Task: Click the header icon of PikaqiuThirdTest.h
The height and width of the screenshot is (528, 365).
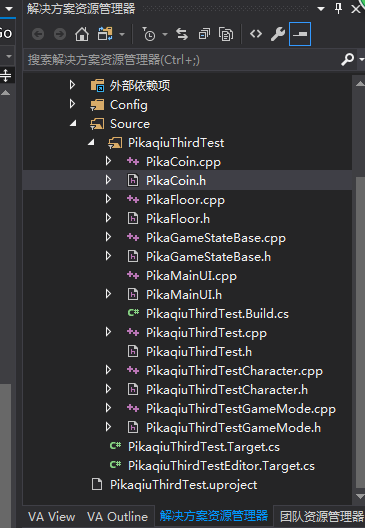Action: (133, 352)
